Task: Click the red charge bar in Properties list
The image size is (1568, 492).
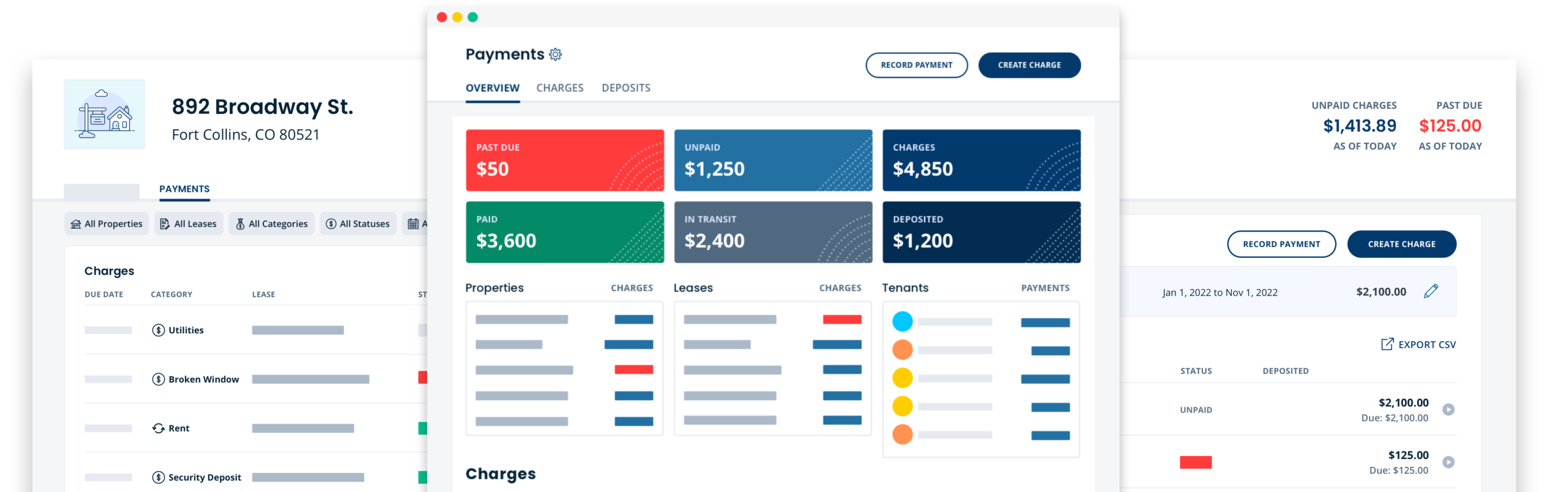Action: click(x=634, y=369)
